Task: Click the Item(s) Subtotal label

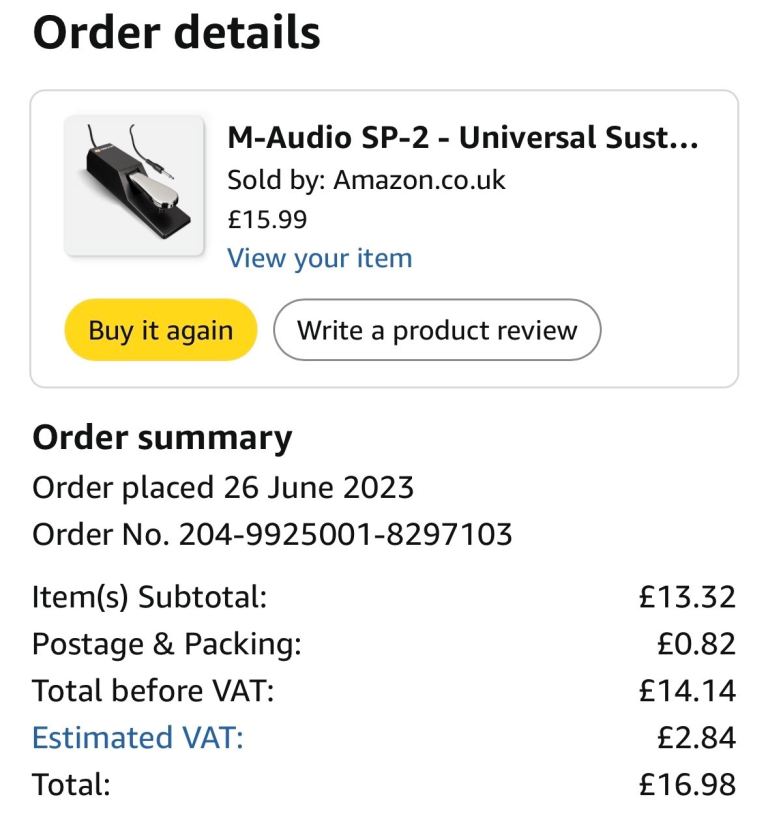Action: (x=150, y=597)
